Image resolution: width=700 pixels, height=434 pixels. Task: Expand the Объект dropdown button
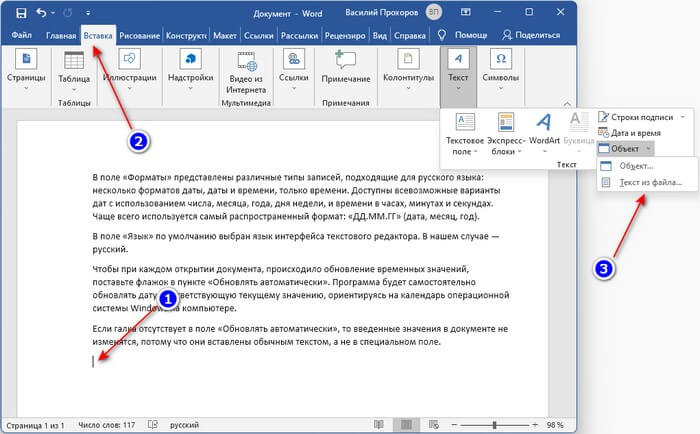tap(650, 148)
